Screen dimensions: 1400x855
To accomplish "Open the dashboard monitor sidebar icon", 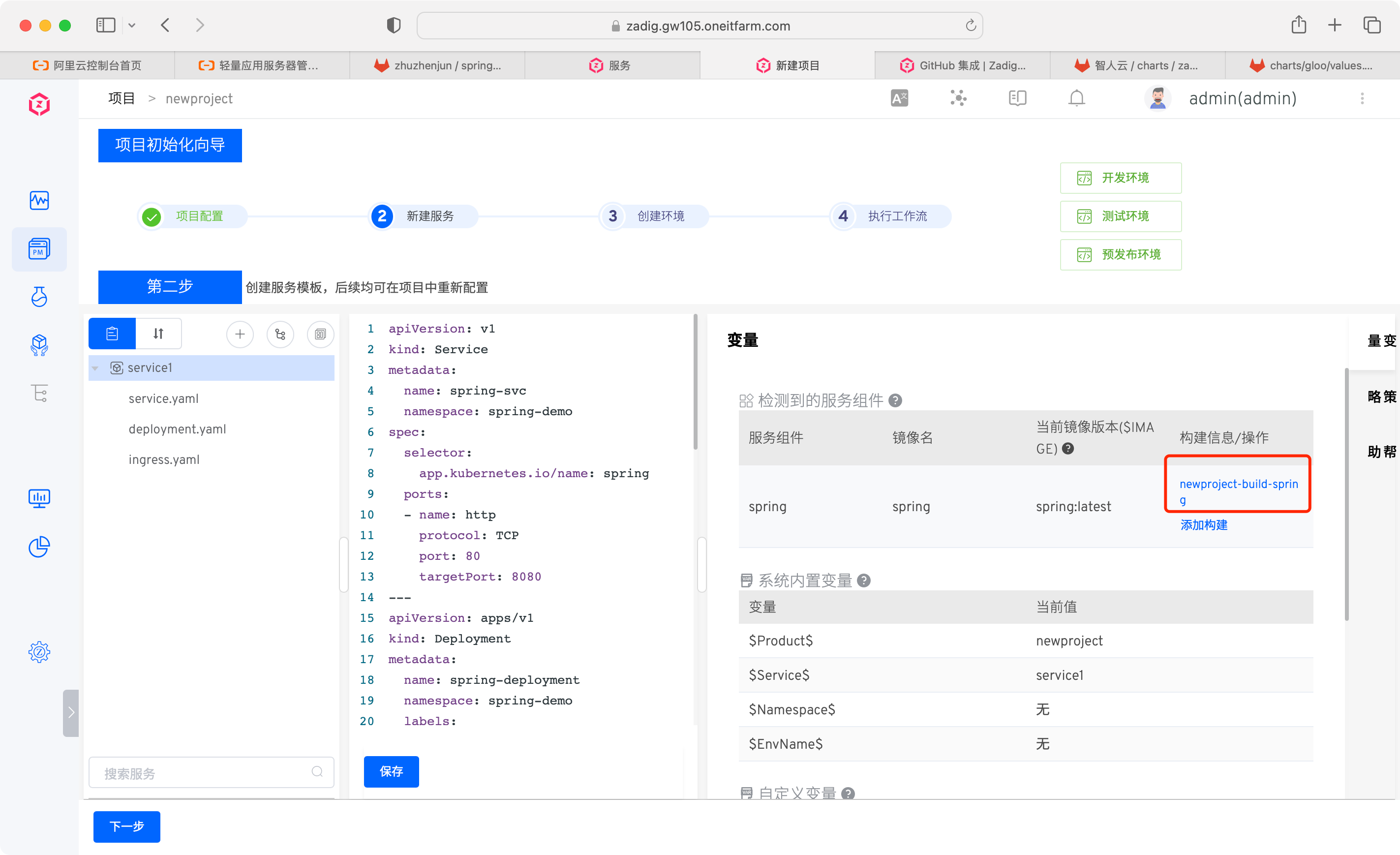I will [39, 499].
